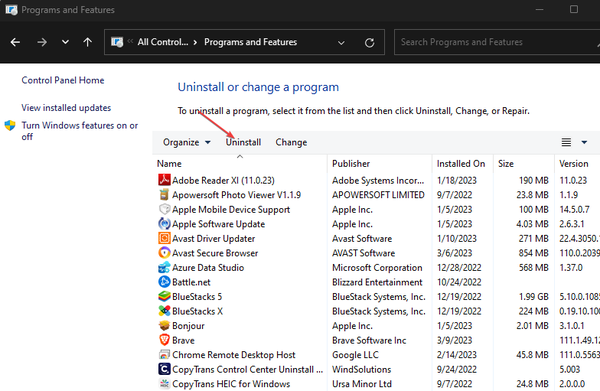Click the CopyTrans HEIC for Windows icon
Viewport: 600px width, 391px height.
tap(164, 383)
